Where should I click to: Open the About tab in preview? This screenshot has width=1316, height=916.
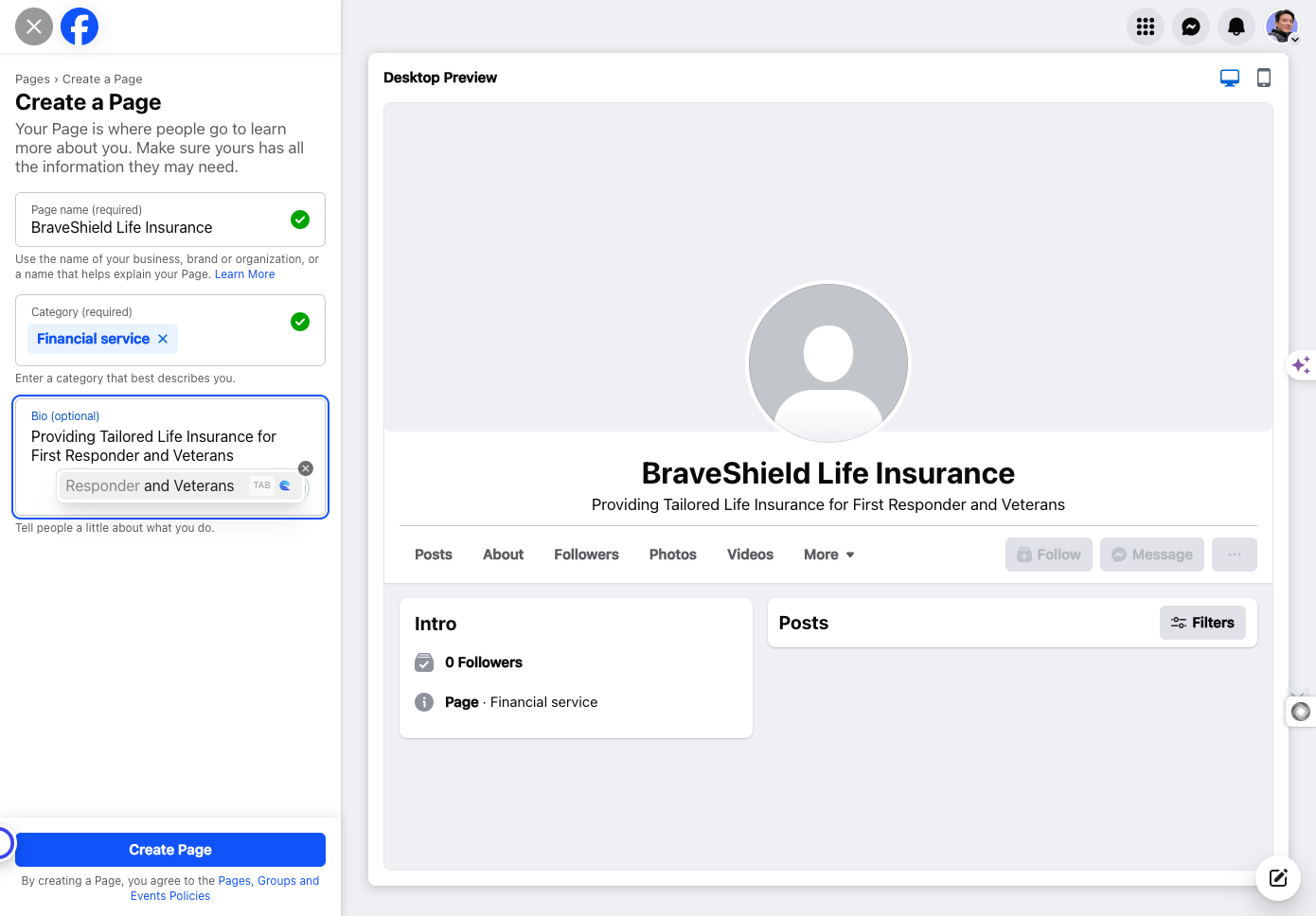[503, 555]
